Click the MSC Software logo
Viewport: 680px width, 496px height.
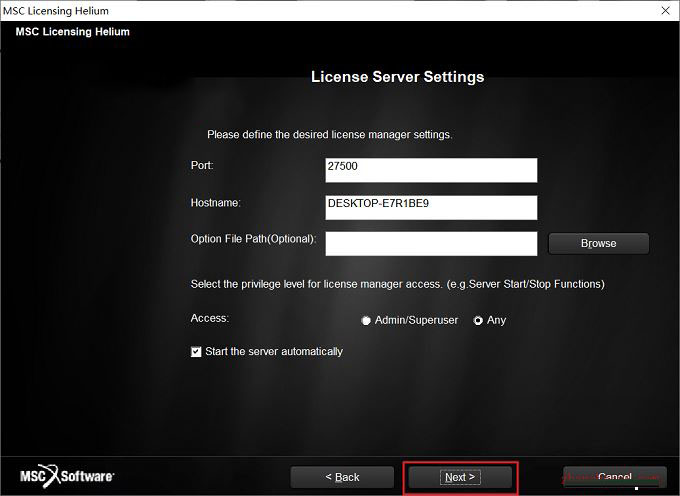click(x=67, y=476)
